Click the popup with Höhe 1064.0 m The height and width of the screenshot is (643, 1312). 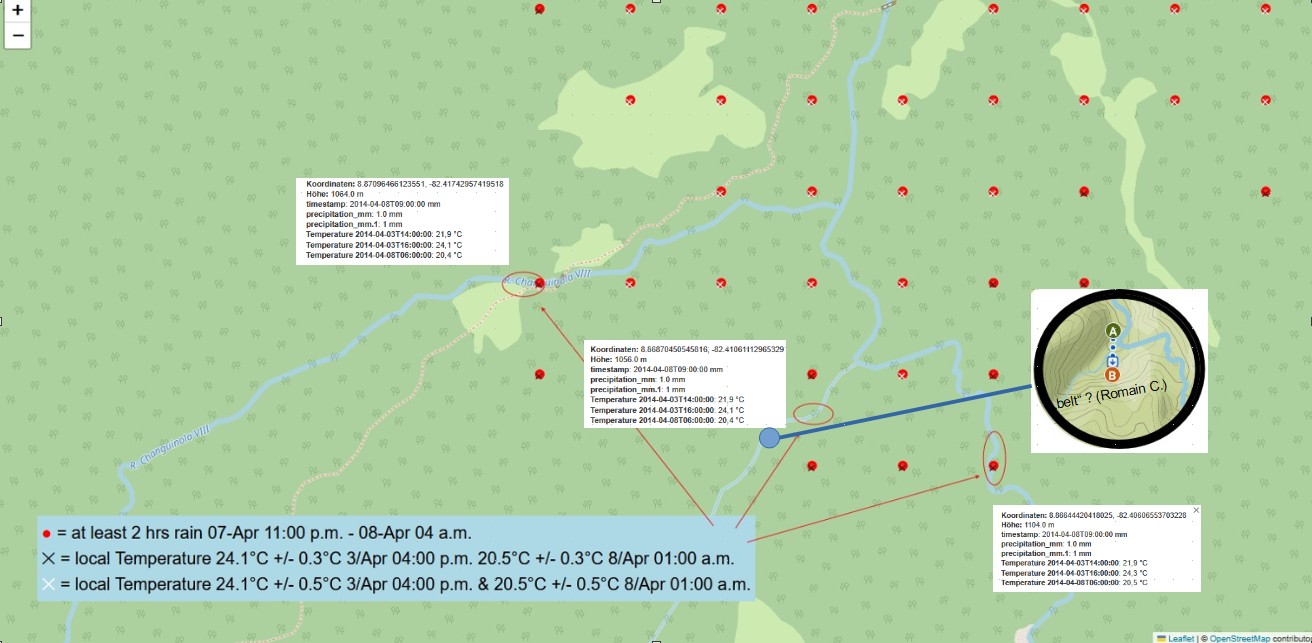click(x=403, y=221)
